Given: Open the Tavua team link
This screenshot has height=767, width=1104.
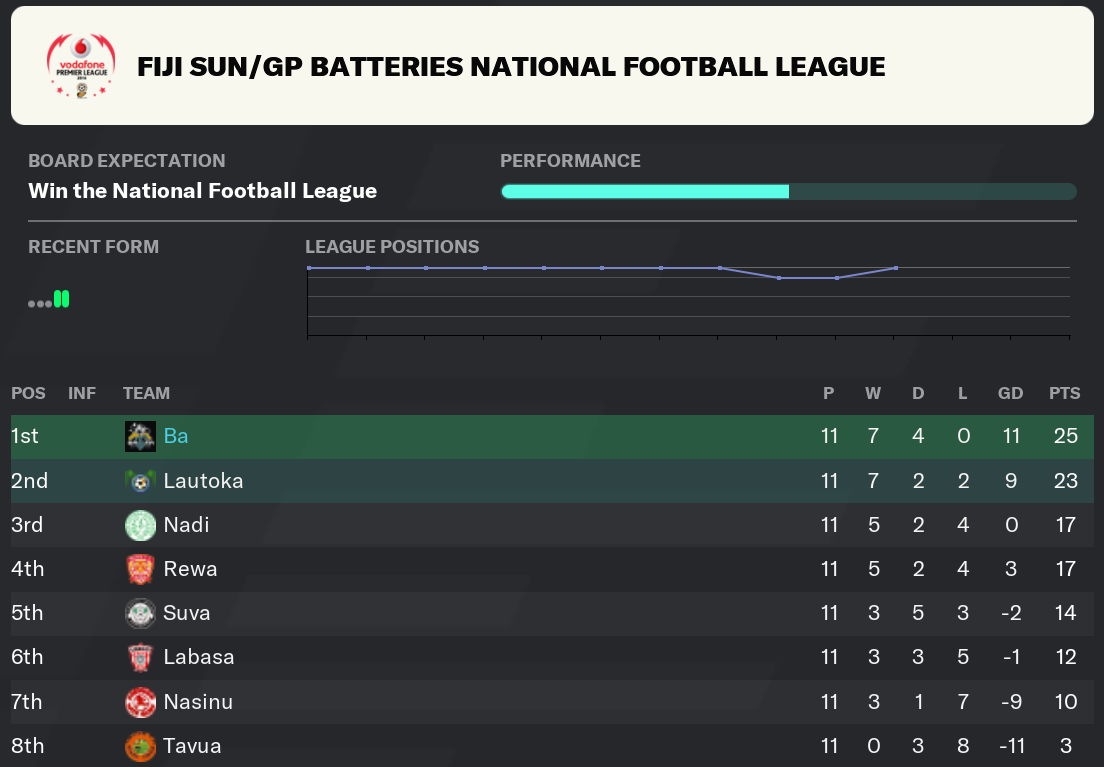Looking at the screenshot, I should click(x=192, y=746).
